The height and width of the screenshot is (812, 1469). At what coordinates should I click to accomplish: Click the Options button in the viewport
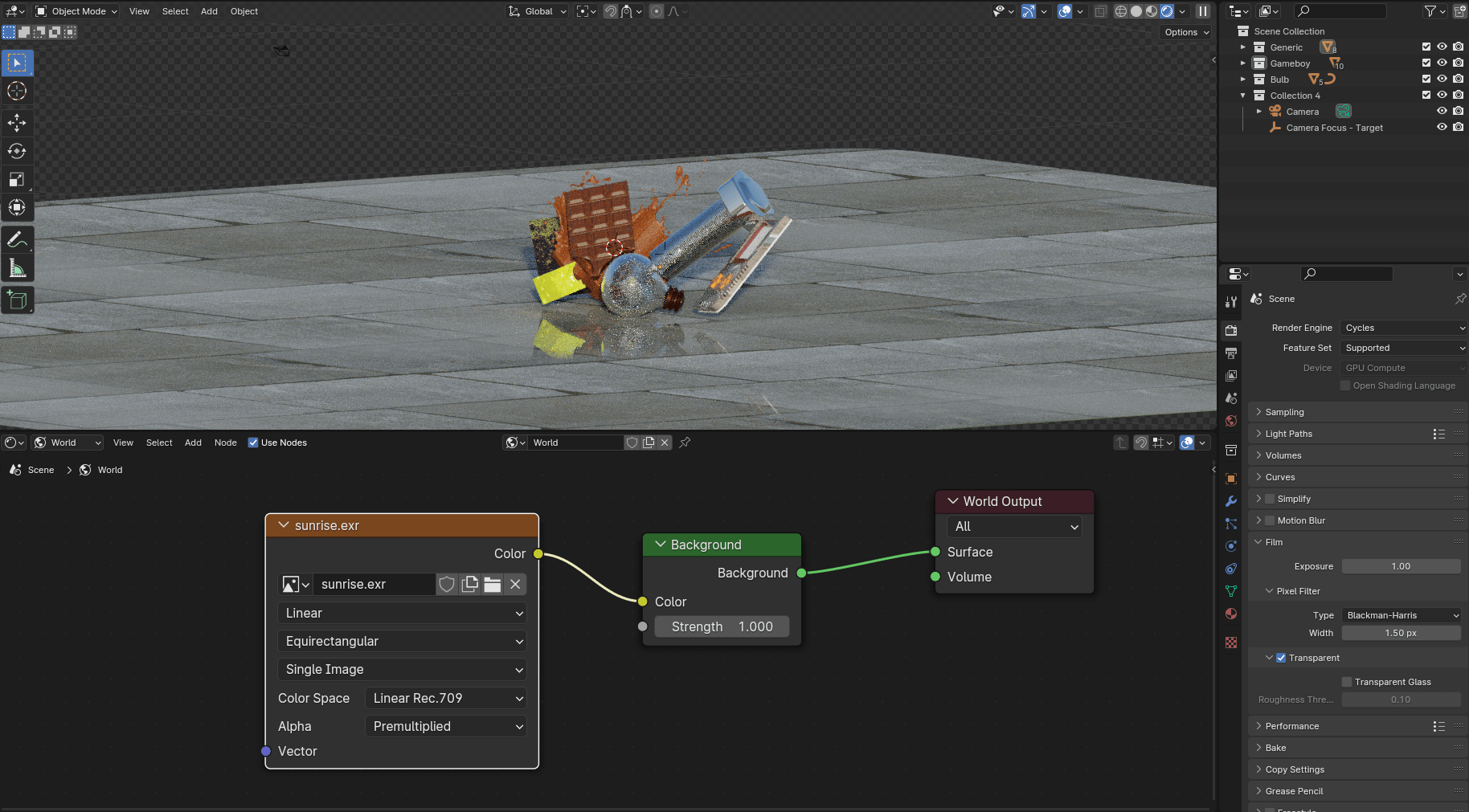(x=1185, y=32)
